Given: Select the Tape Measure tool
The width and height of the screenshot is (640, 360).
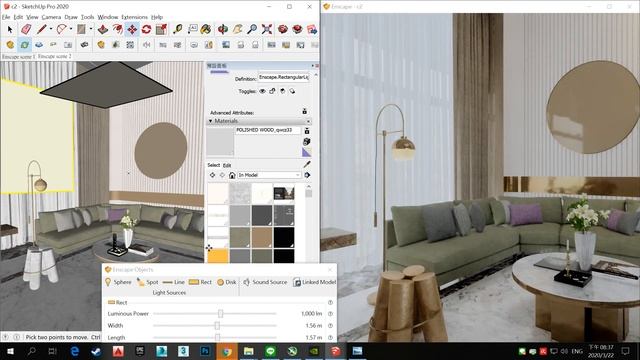Looking at the screenshot, I should [178, 29].
